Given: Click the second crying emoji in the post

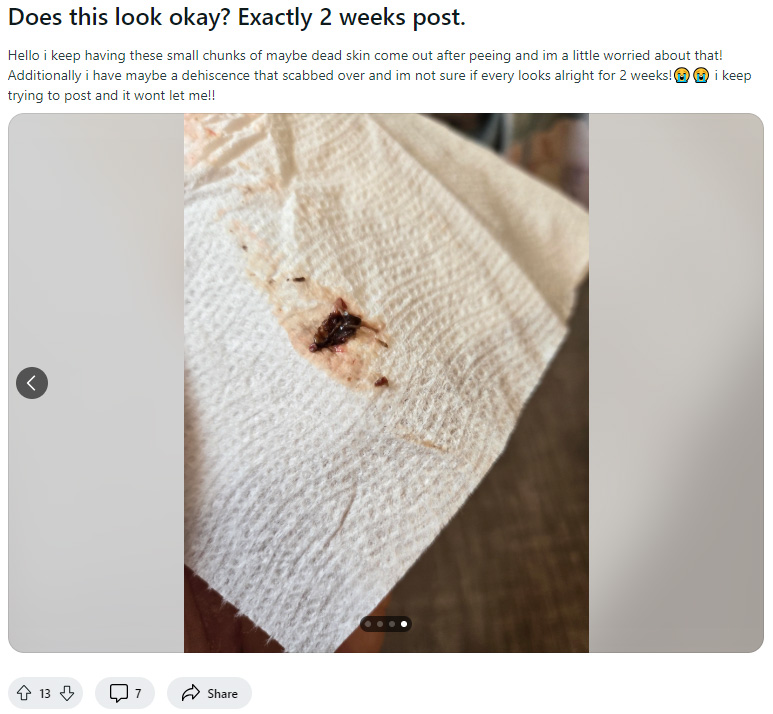Looking at the screenshot, I should [x=701, y=75].
